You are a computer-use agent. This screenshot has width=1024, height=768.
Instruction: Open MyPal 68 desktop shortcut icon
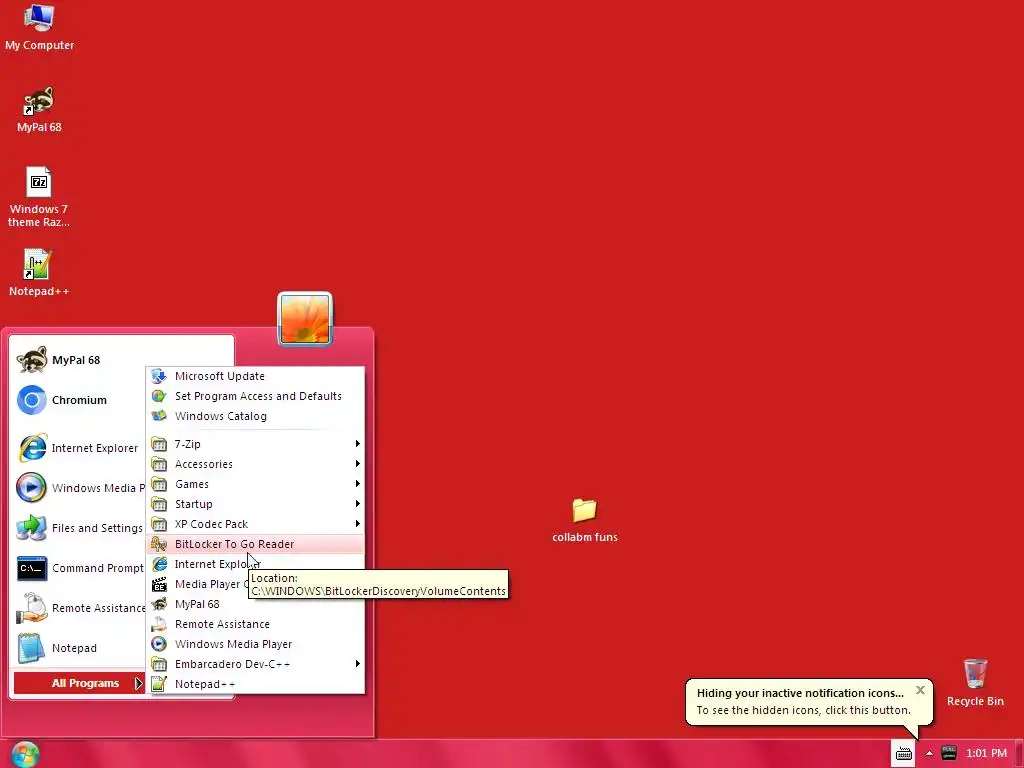pyautogui.click(x=39, y=109)
